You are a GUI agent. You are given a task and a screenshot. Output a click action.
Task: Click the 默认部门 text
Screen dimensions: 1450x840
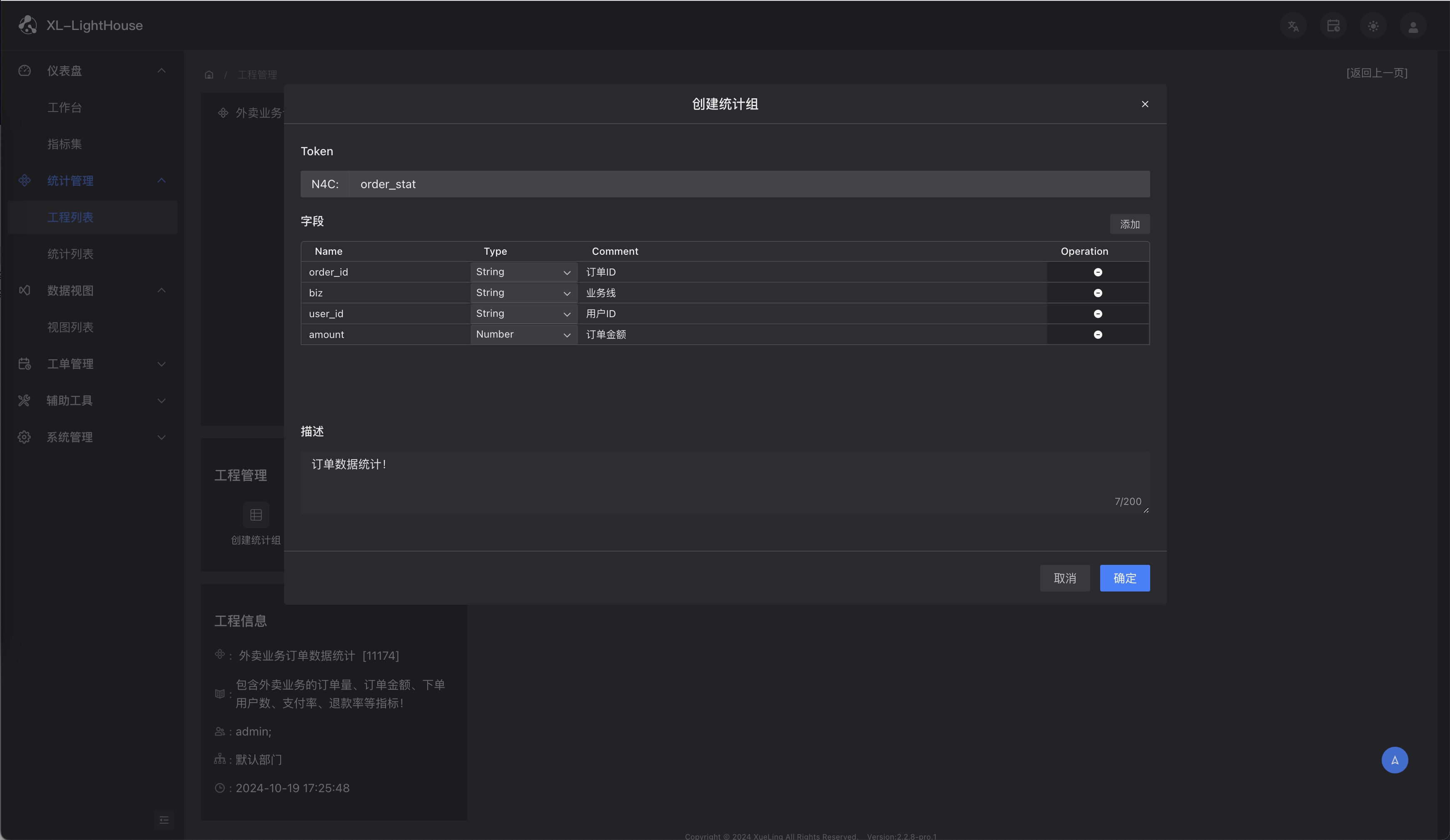[259, 759]
